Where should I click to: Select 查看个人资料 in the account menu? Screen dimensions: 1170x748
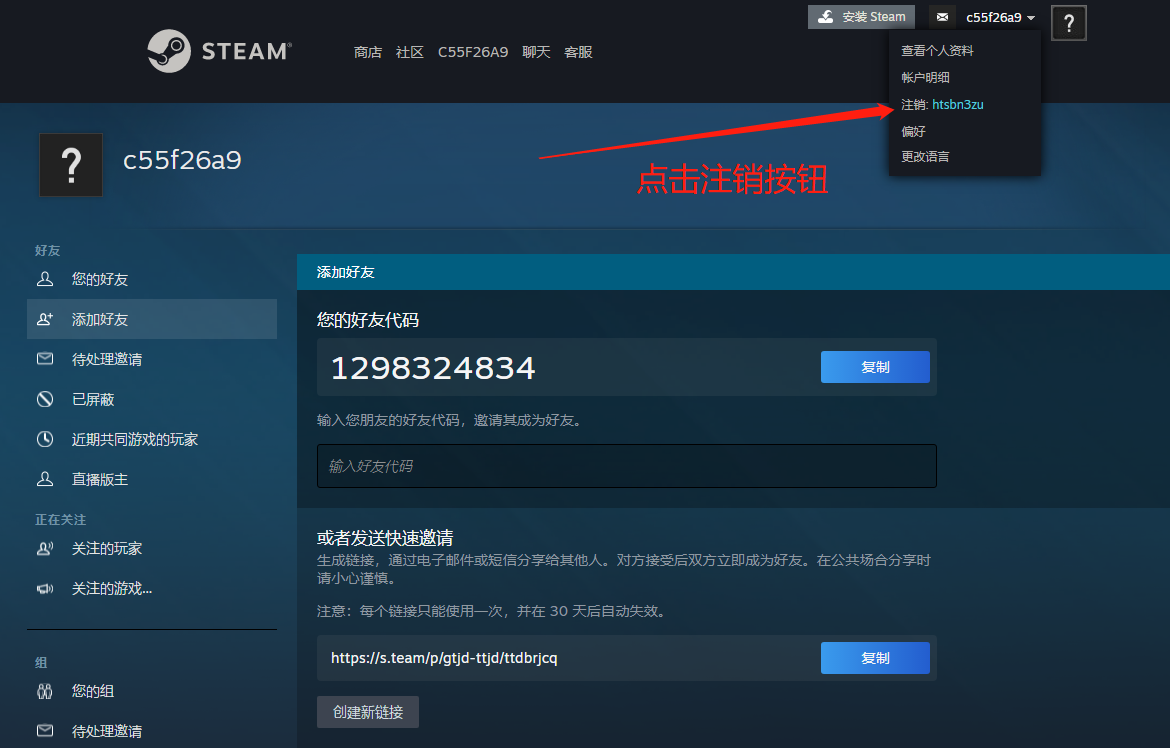point(937,51)
